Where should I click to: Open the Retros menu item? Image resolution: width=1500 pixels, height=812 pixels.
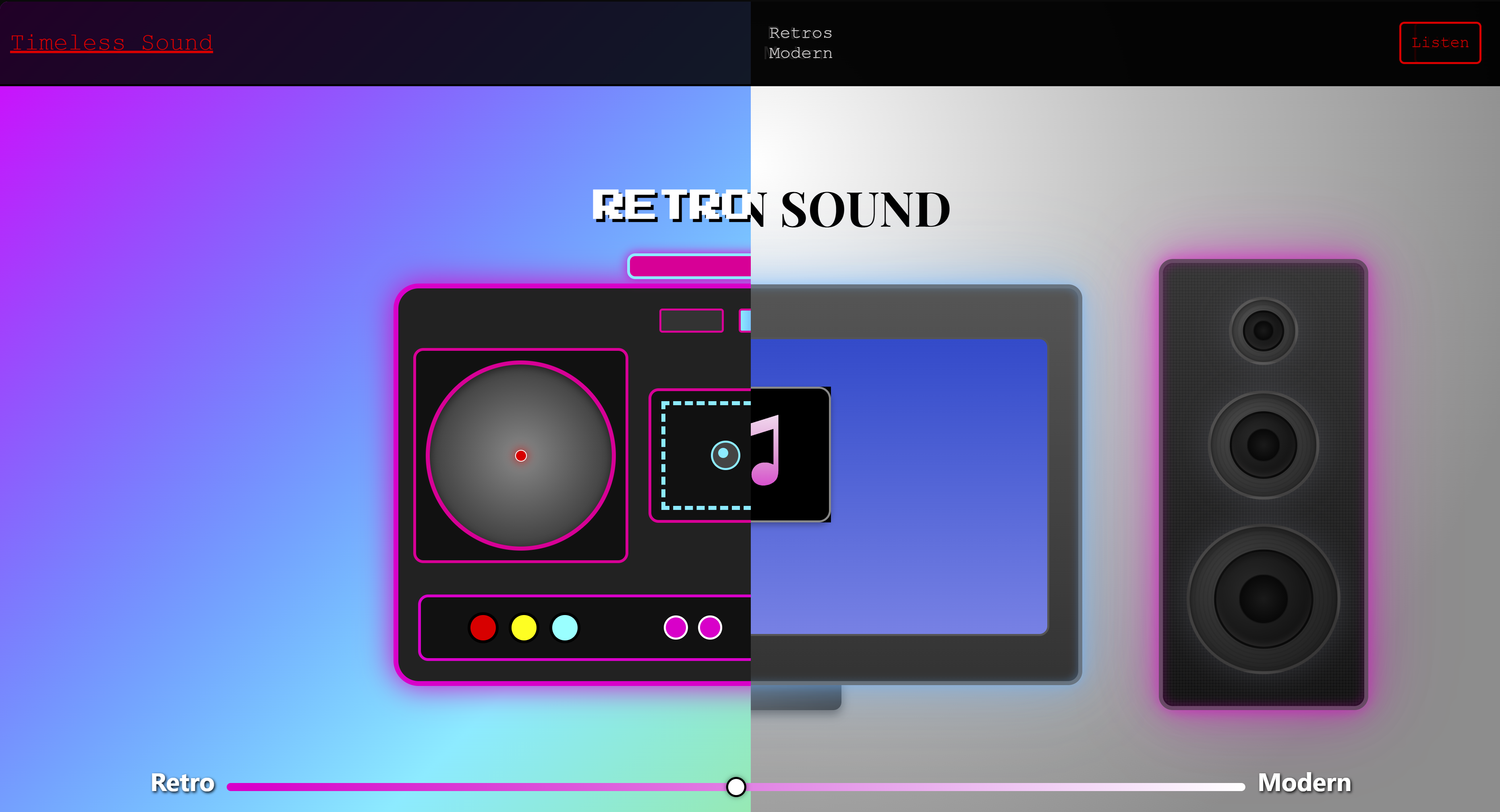tap(800, 33)
